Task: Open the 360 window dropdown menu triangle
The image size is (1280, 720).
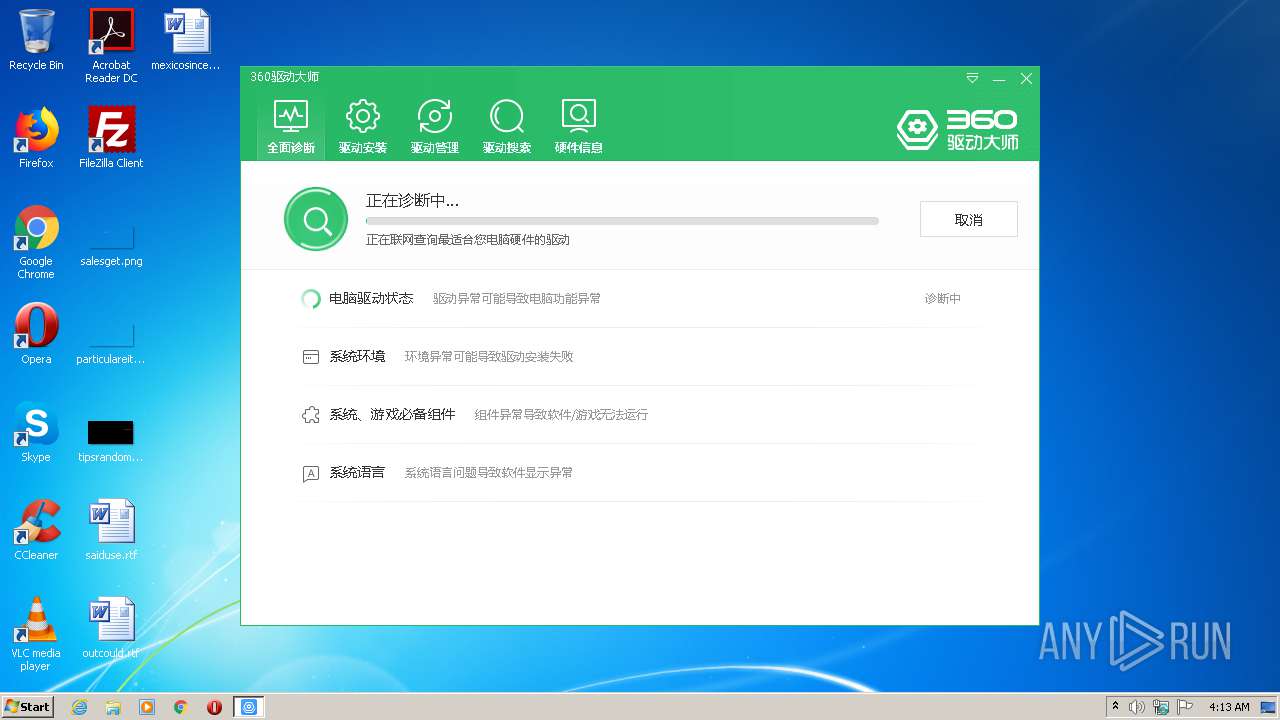Action: [972, 78]
